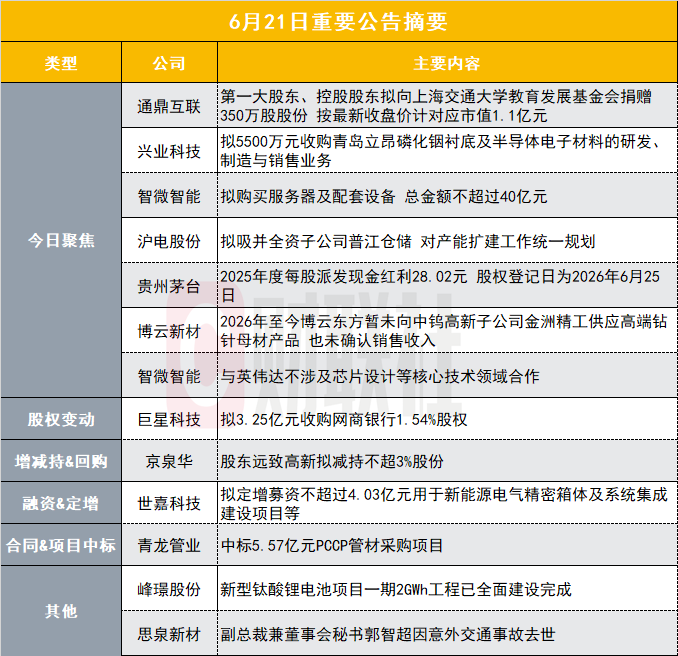This screenshot has height=656, width=678.
Task: Select company cell 世嘉科技
Action: 169,503
